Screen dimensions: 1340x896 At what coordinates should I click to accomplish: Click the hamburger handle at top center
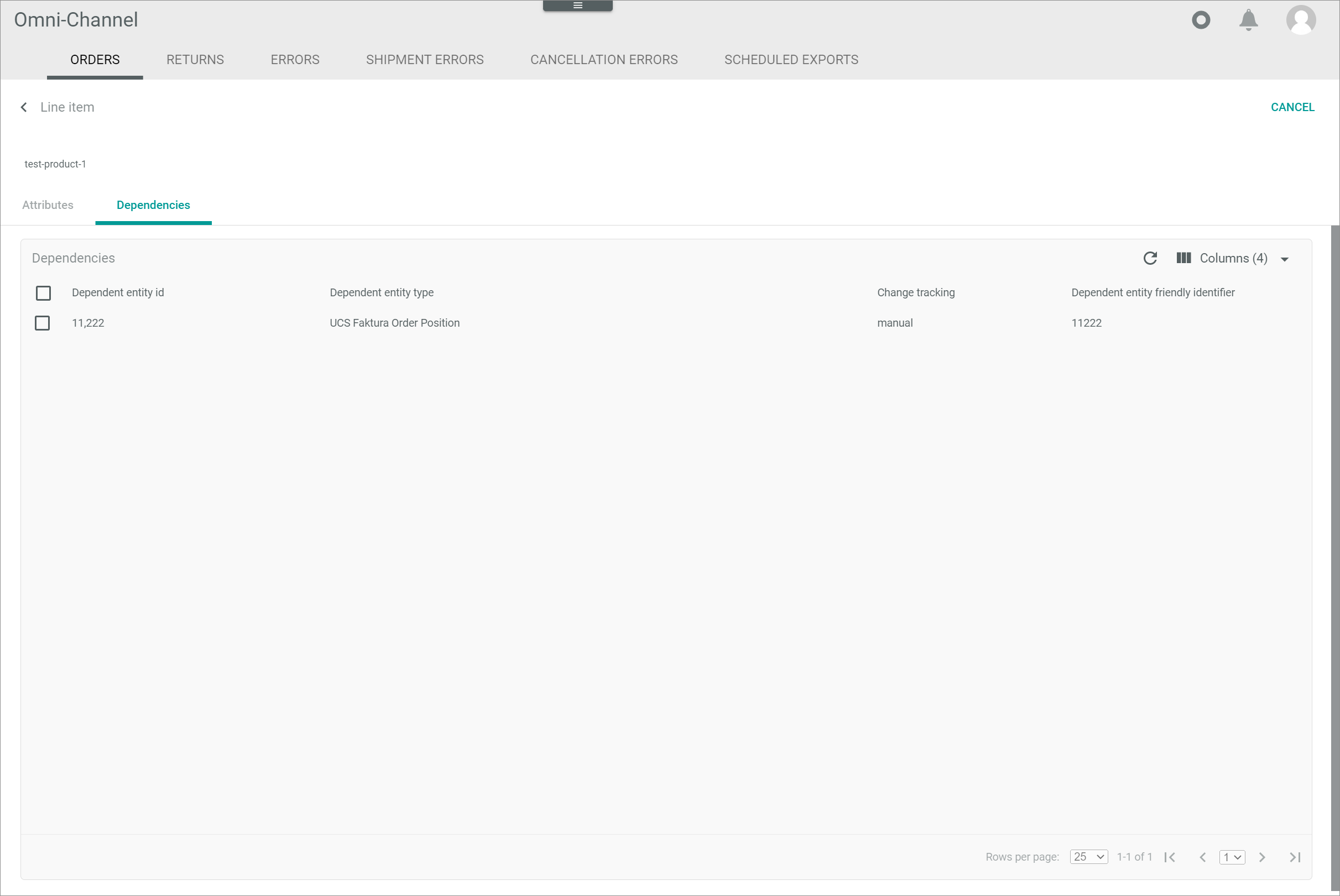coord(577,5)
